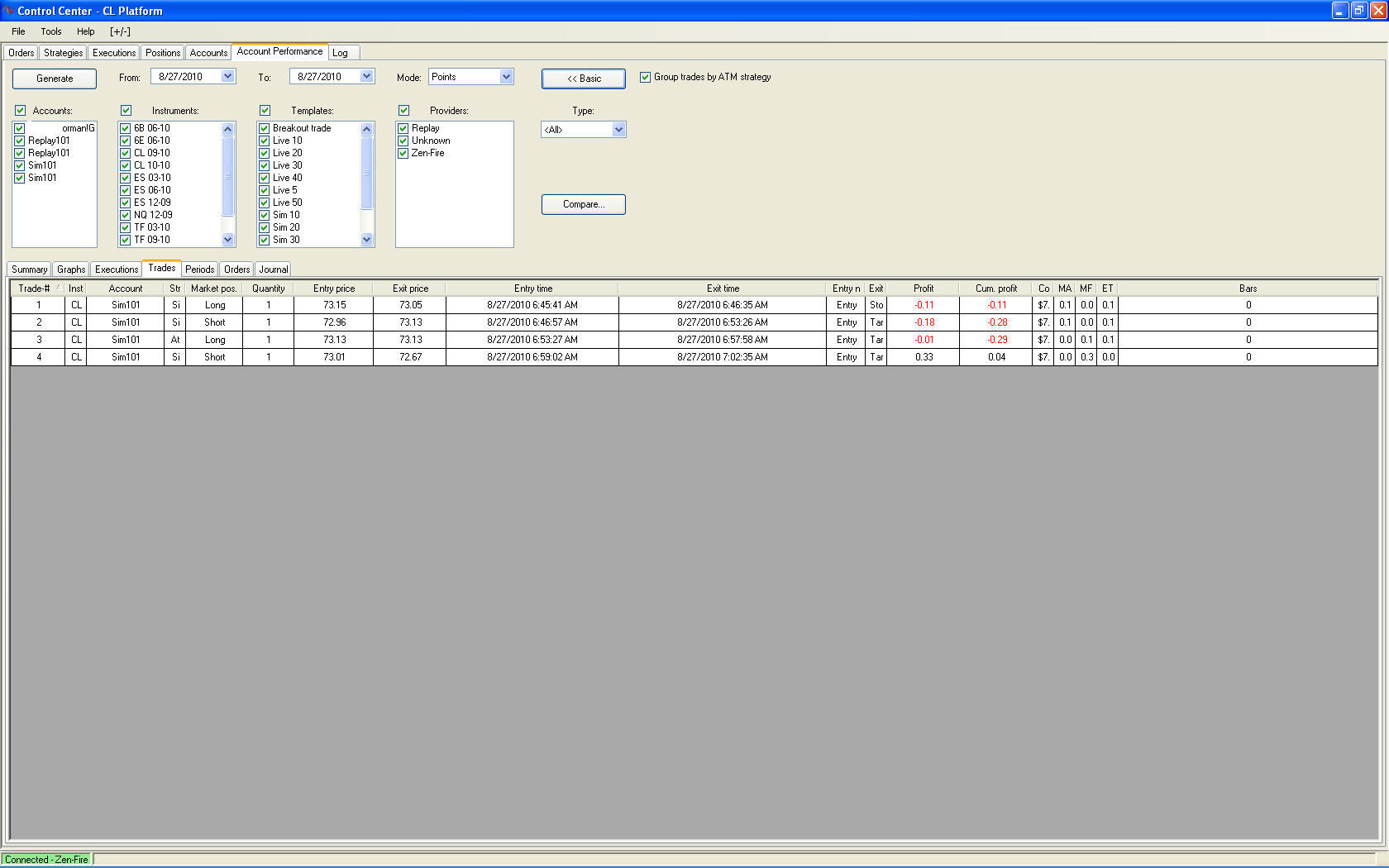Open the Type <All> dropdown

618,130
